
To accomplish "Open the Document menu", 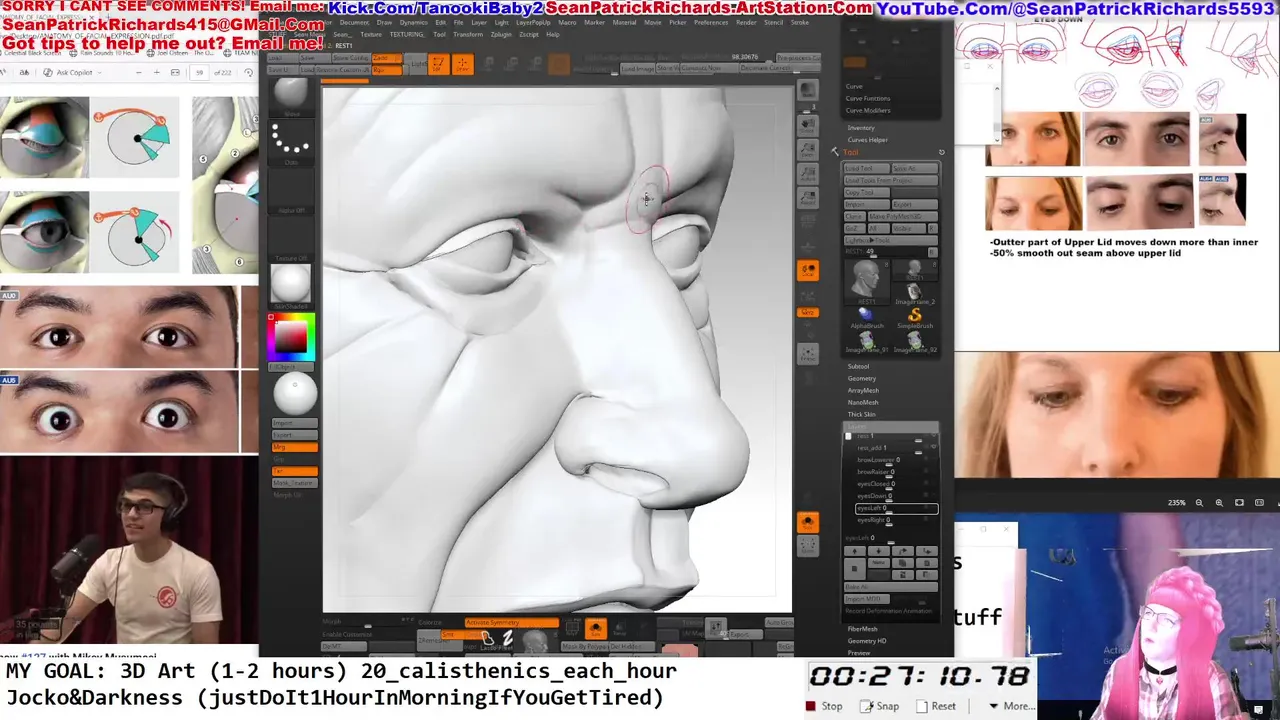I will coord(354,23).
